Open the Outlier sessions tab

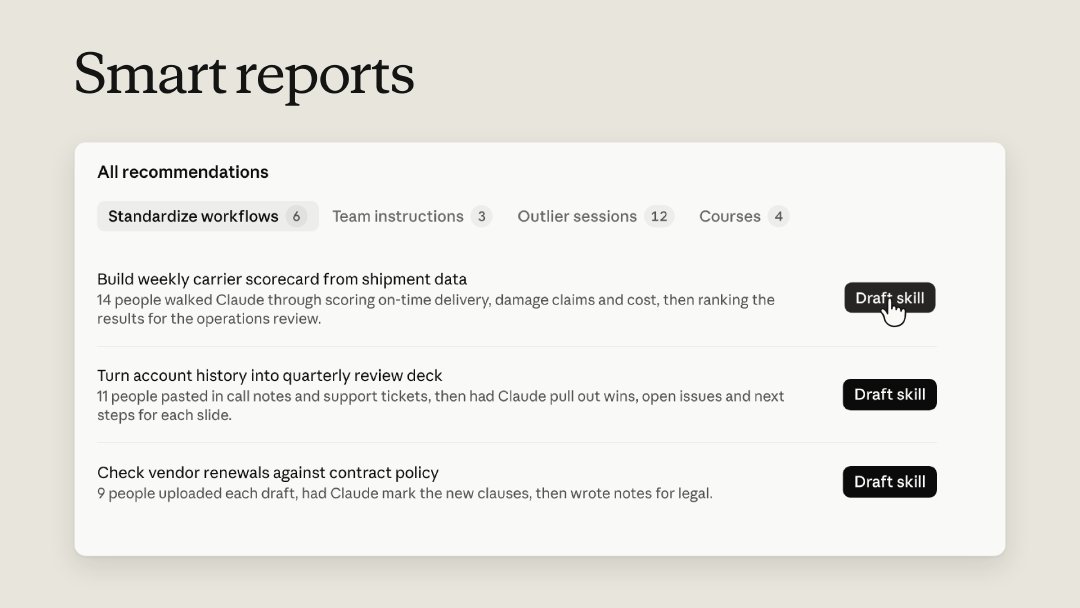(595, 216)
